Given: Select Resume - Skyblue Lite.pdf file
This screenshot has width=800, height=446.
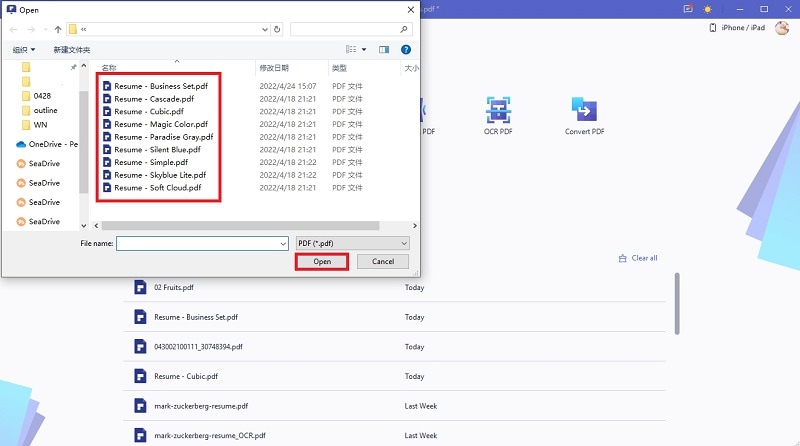Looking at the screenshot, I should click(160, 176).
